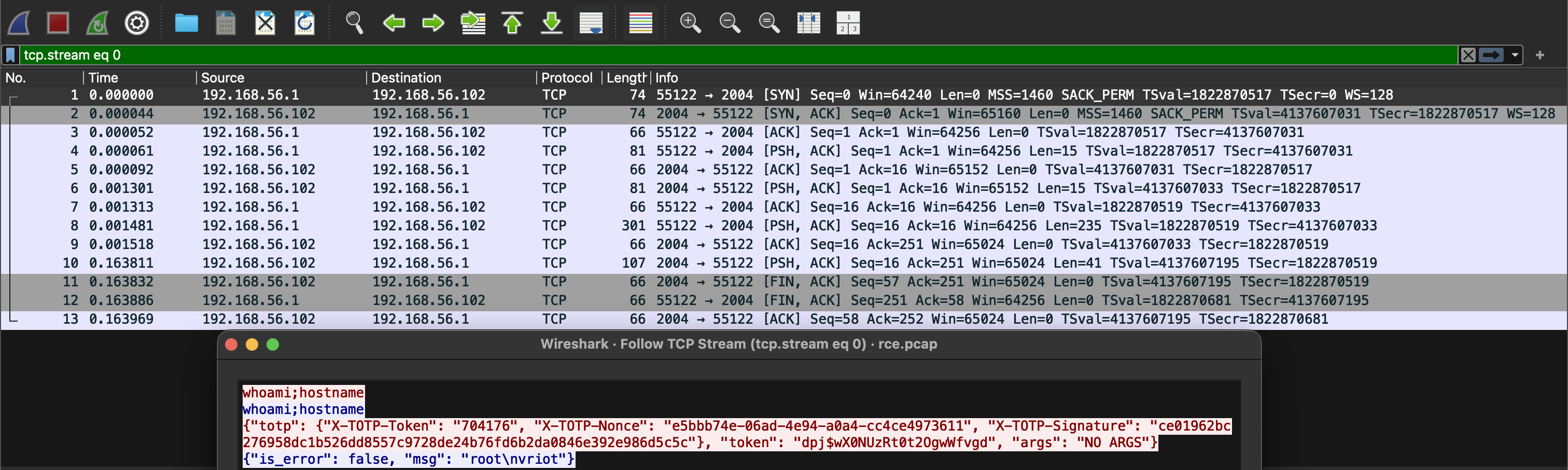The image size is (1568, 470).
Task: Select packet 11 FIN, ACK row
Action: (784, 282)
